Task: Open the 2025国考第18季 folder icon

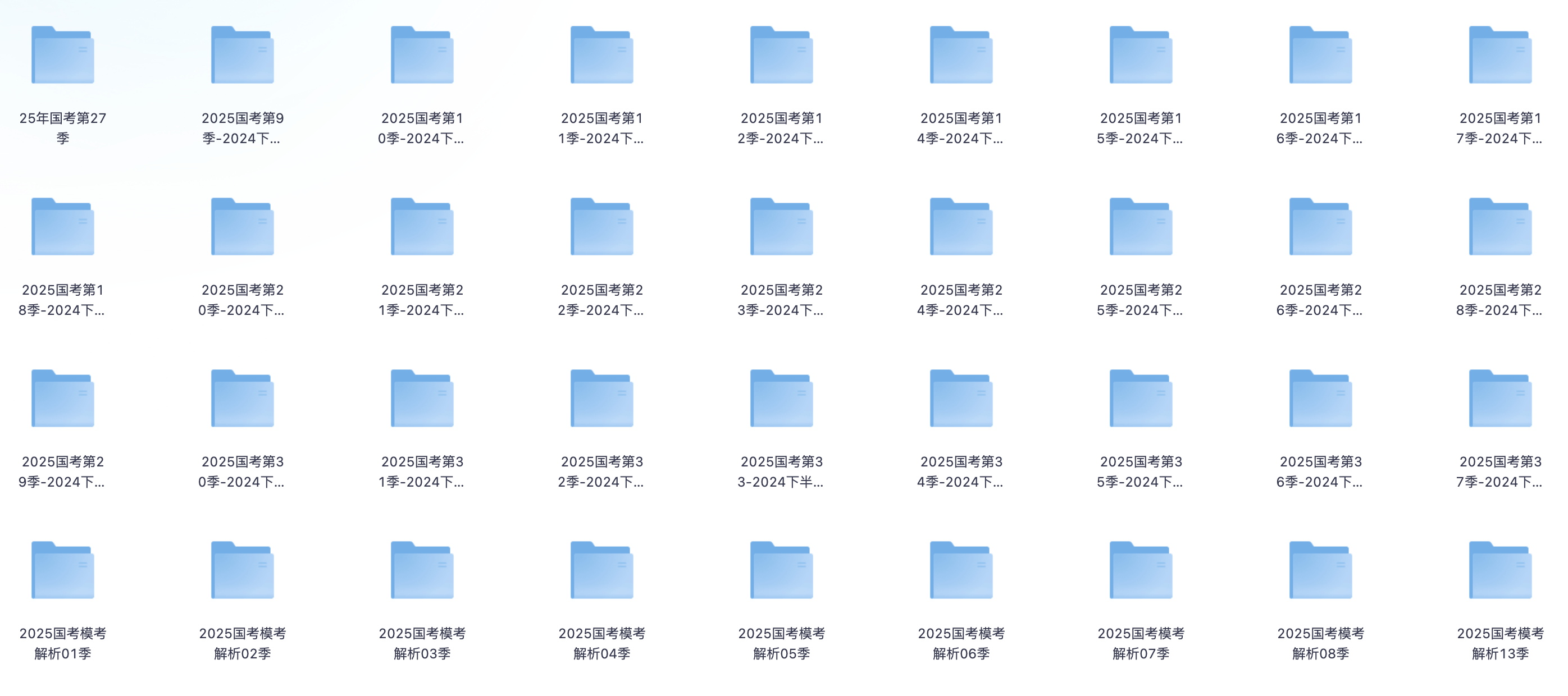Action: click(x=63, y=226)
